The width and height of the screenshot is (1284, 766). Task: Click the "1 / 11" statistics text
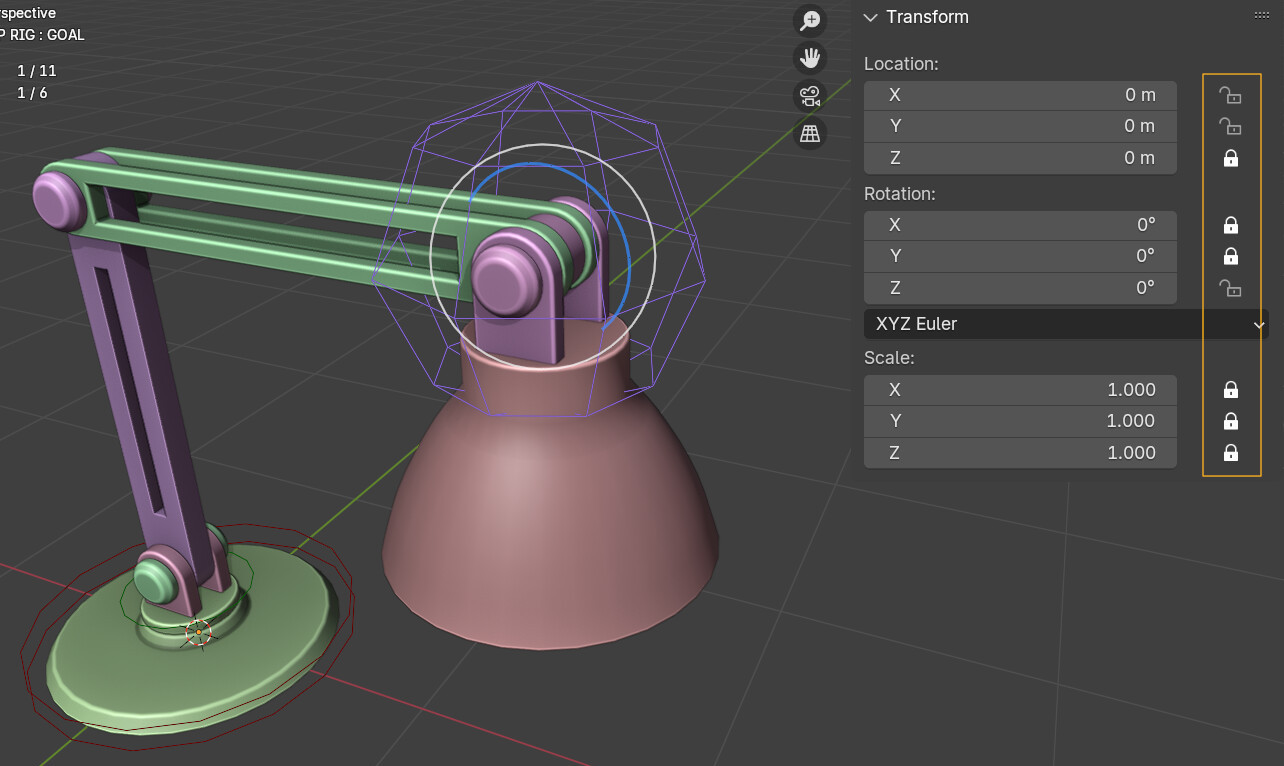pyautogui.click(x=37, y=71)
